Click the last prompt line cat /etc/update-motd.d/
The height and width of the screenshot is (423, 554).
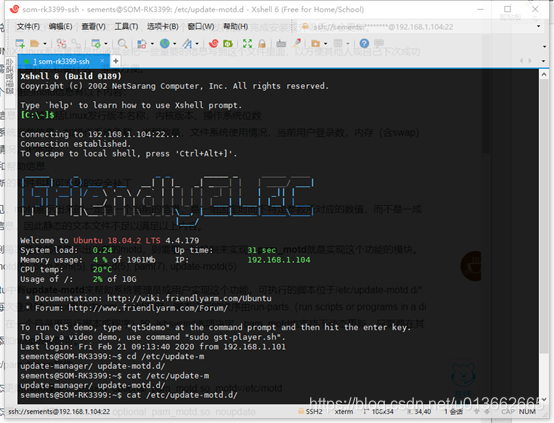pyautogui.click(x=129, y=395)
